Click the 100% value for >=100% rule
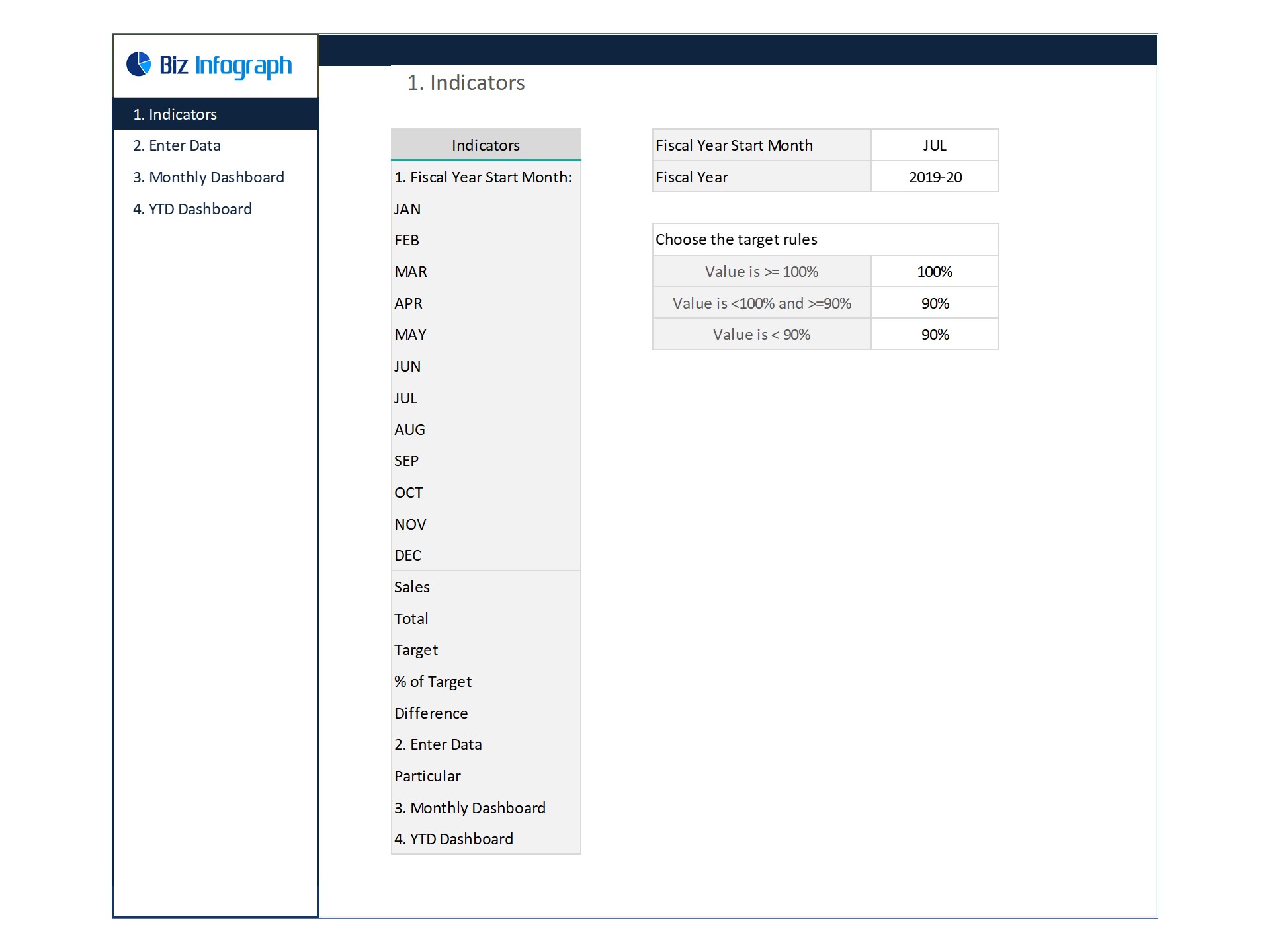The width and height of the screenshot is (1270, 952). tap(935, 272)
